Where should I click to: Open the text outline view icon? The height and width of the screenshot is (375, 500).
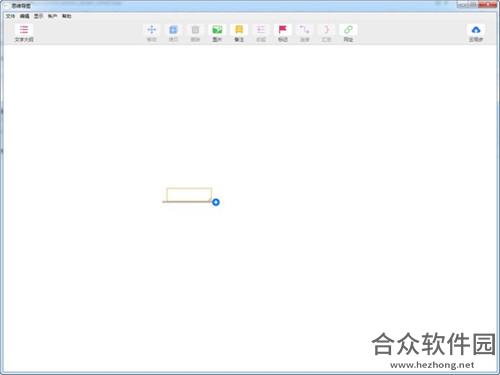24,30
